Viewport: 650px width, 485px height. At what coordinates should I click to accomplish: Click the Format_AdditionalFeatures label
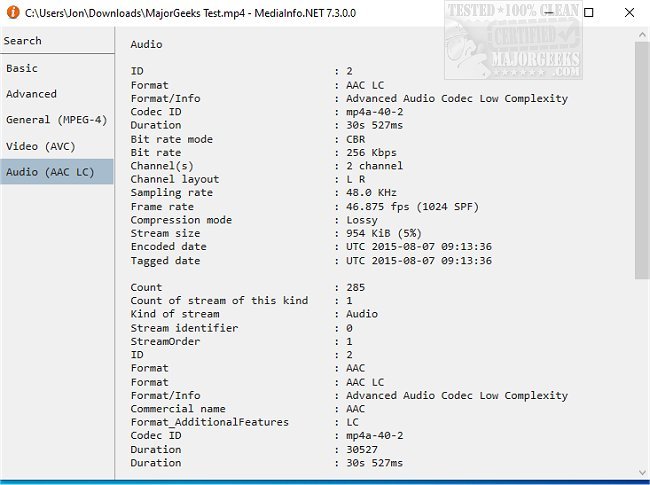point(209,422)
